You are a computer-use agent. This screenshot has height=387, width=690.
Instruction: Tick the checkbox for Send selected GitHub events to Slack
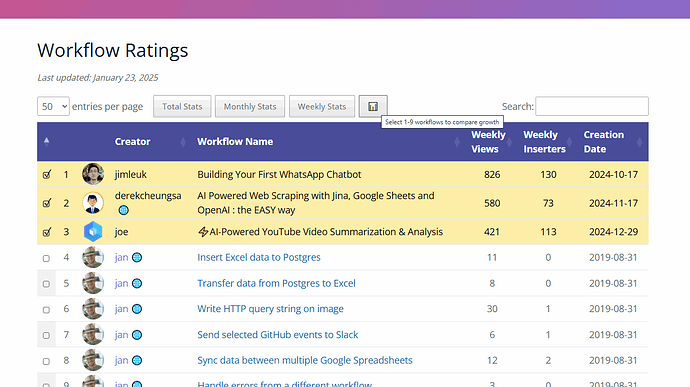coord(46,335)
